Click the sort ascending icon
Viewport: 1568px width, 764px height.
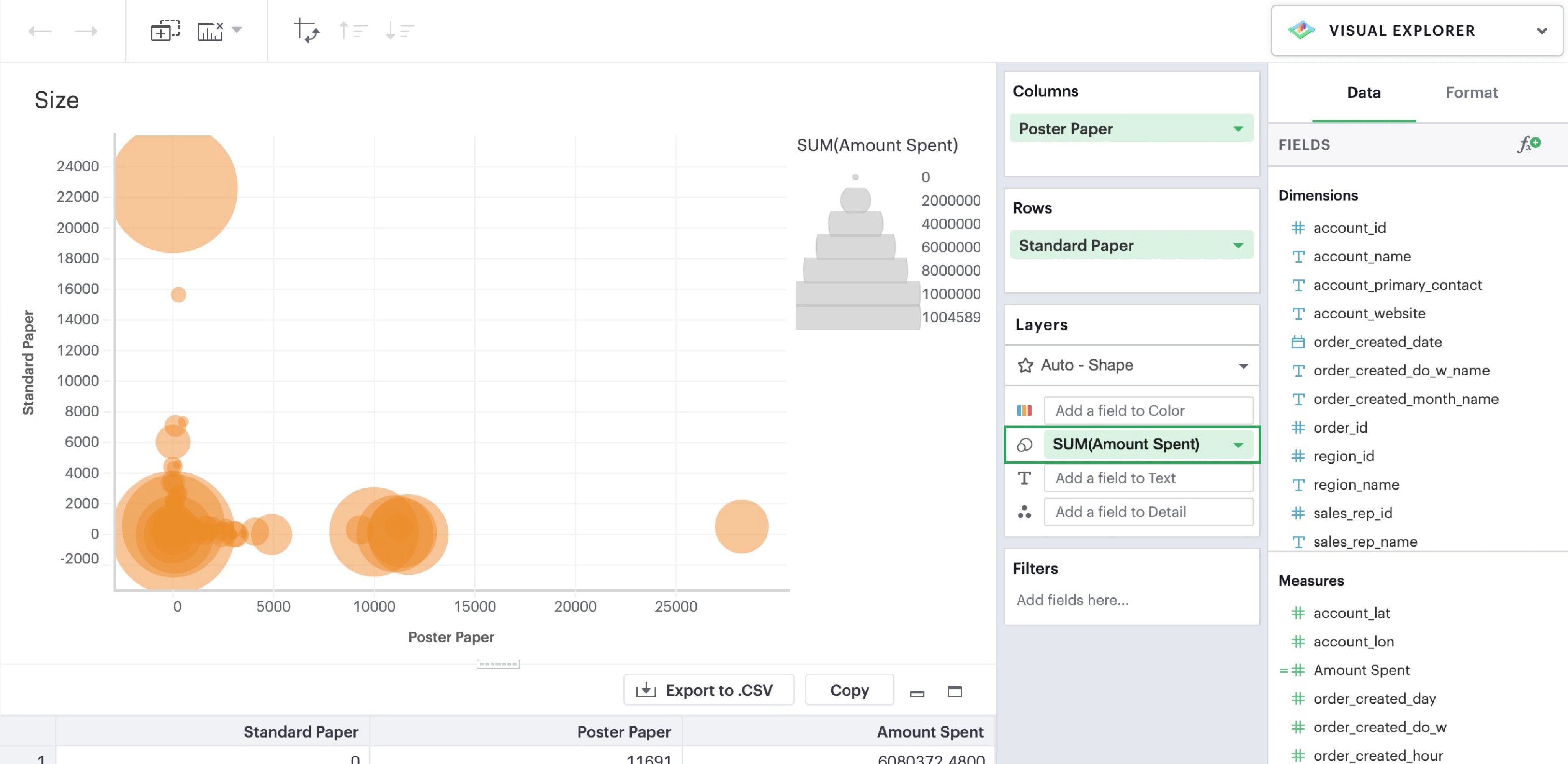(x=352, y=30)
